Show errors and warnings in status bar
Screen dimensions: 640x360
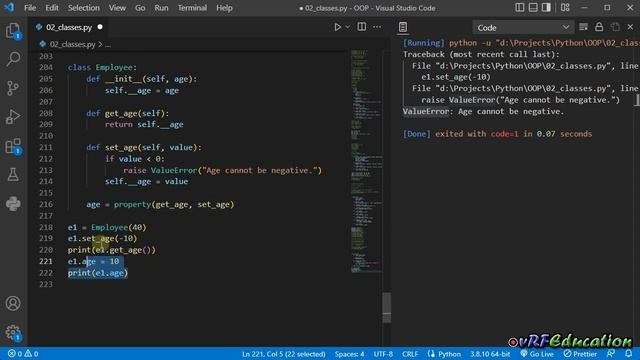(23, 353)
